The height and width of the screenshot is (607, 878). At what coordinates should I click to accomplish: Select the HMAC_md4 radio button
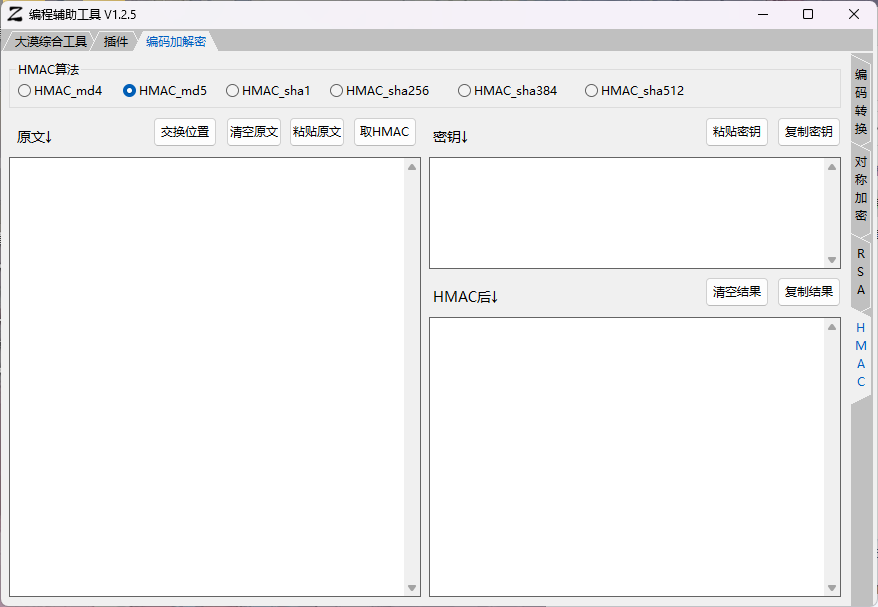(x=25, y=91)
